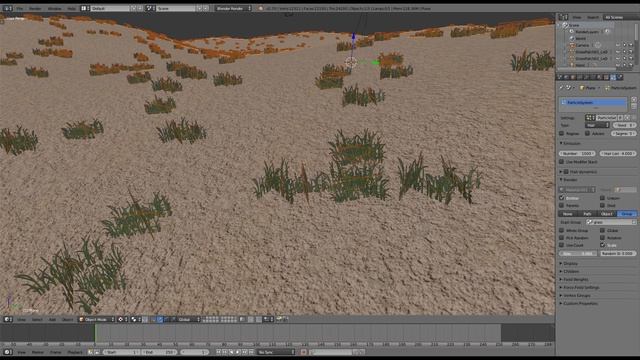This screenshot has width=640, height=360.
Task: Open the No Sync playback dropdown
Action: coord(276,352)
